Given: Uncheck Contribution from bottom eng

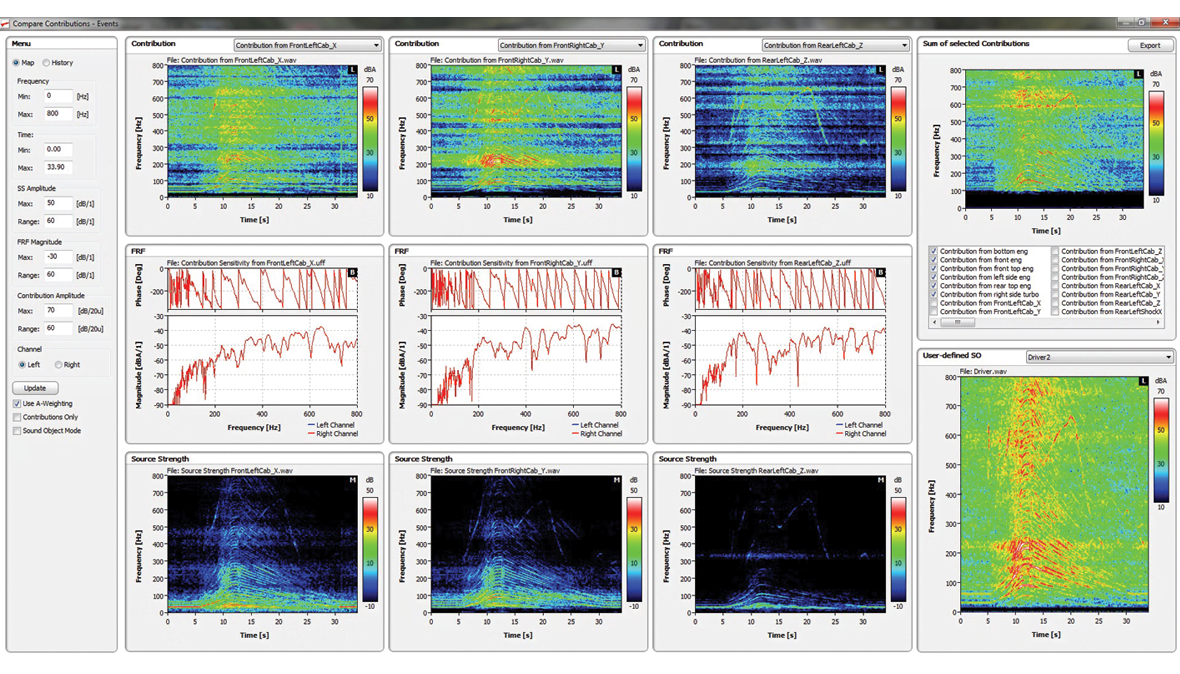Looking at the screenshot, I should (934, 251).
